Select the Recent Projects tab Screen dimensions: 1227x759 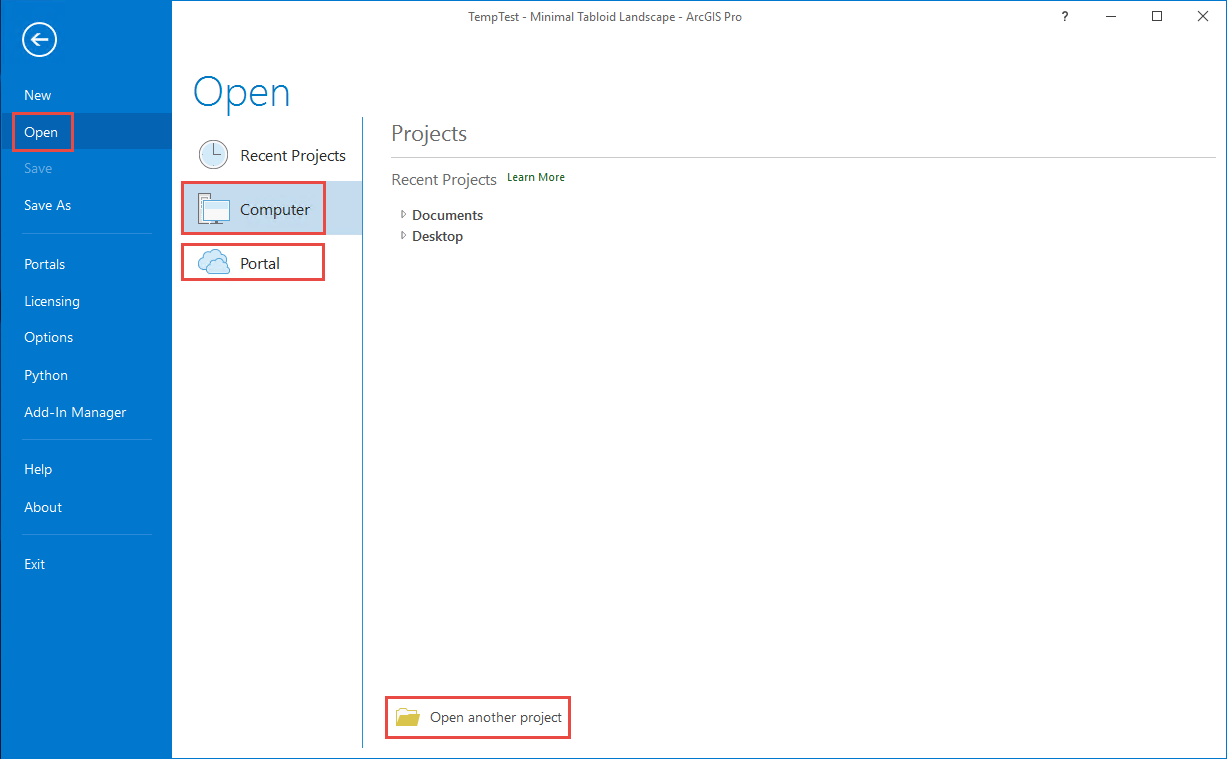coord(293,155)
